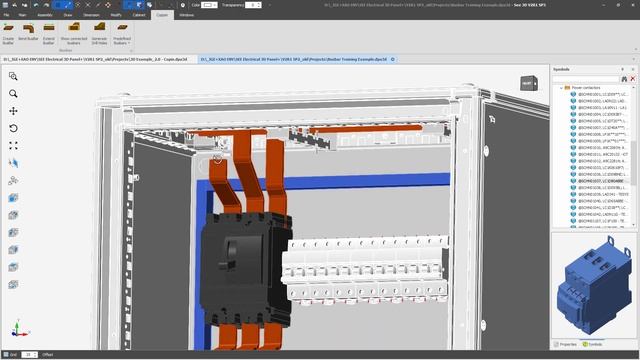Viewport: 640px width, 360px height.
Task: Click the undo arrow in quick access toolbar
Action: [36, 5]
